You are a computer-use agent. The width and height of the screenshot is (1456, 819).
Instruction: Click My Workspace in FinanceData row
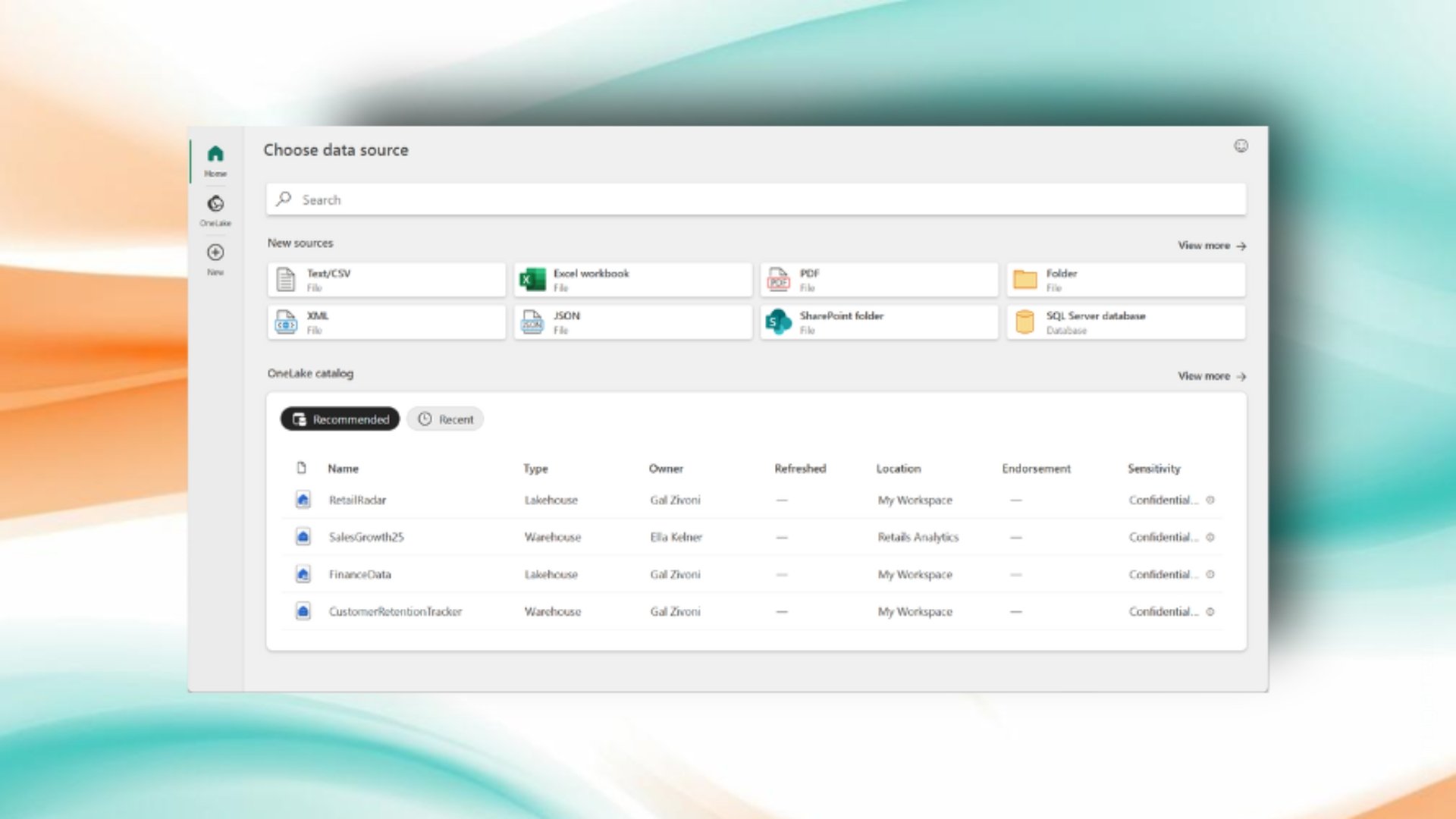[x=915, y=574]
